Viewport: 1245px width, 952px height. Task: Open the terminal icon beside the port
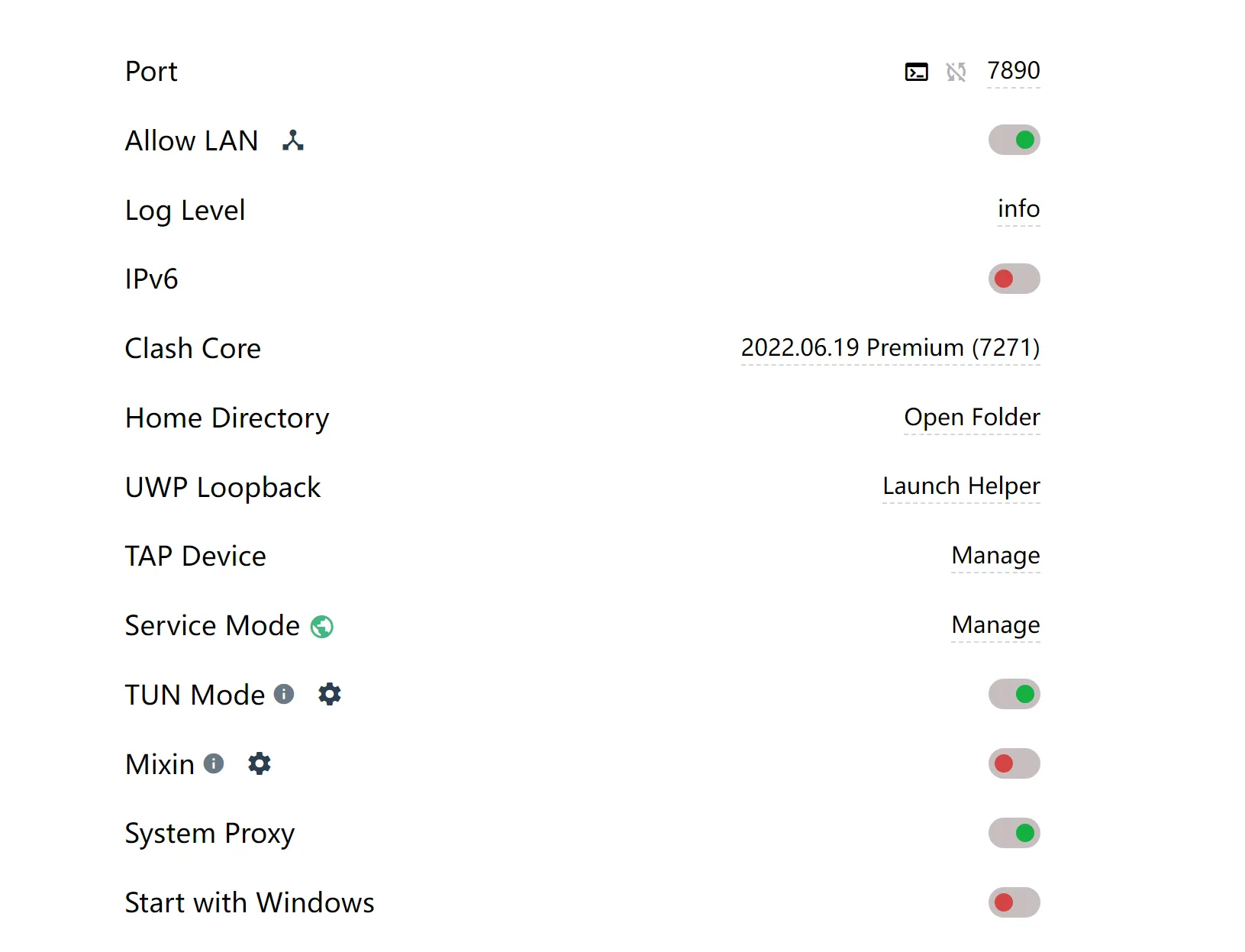click(x=916, y=72)
